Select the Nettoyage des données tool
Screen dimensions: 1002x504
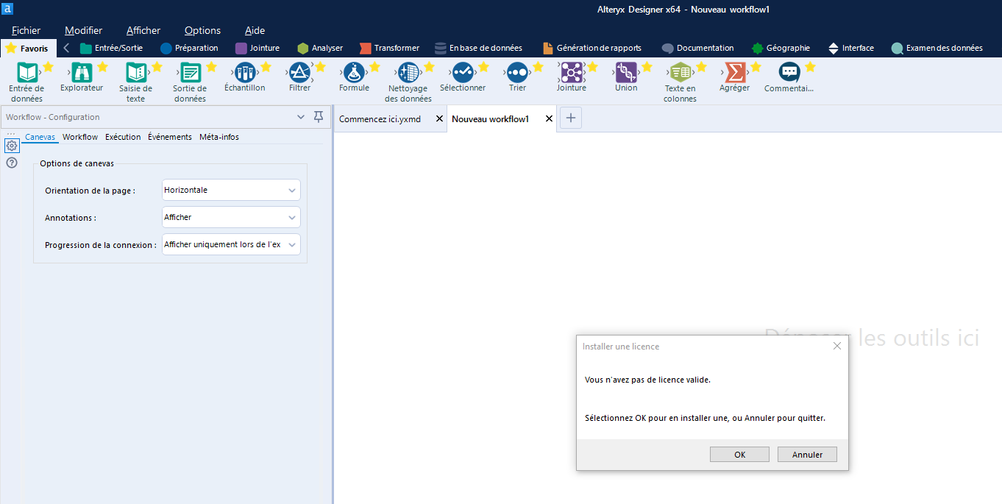click(x=408, y=82)
